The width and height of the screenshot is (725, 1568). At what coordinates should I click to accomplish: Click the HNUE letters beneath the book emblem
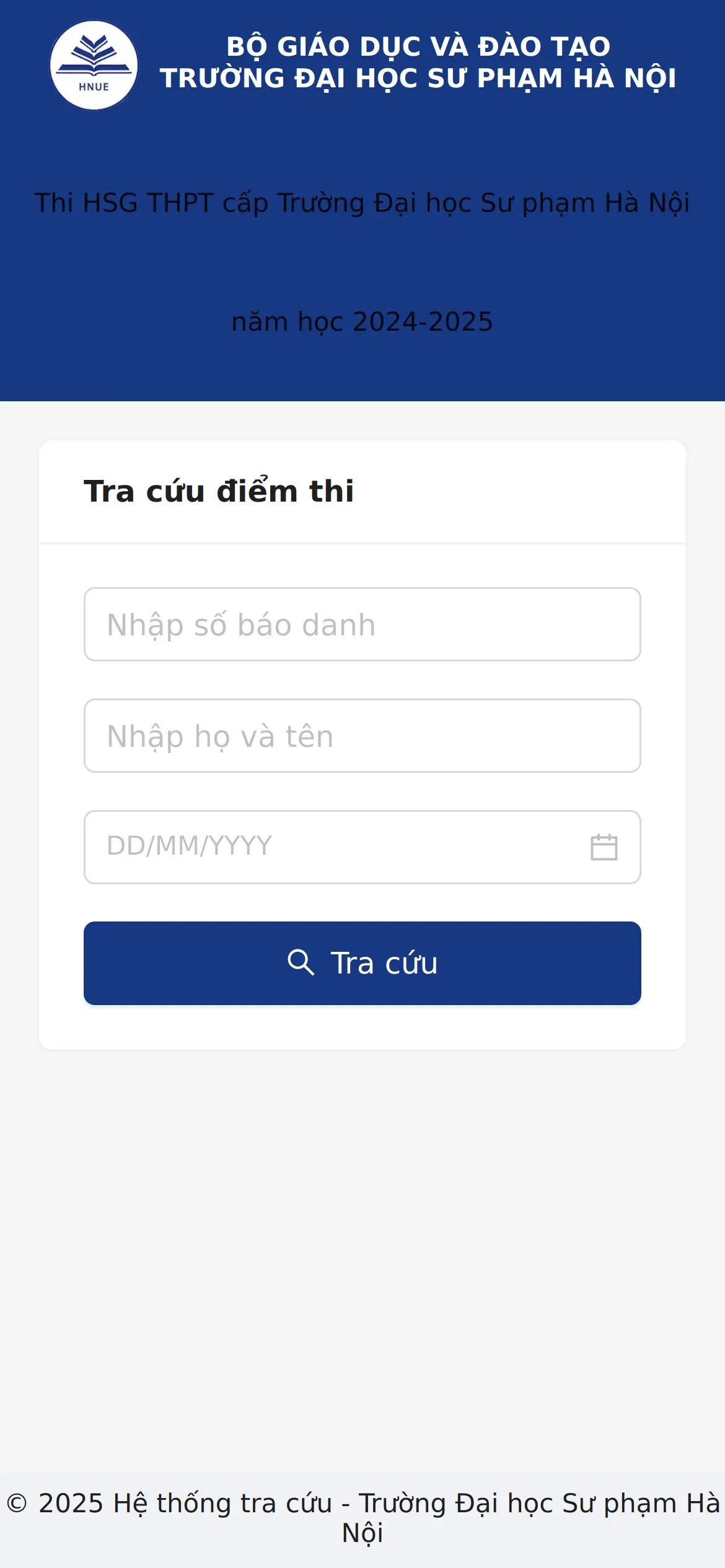pos(94,87)
